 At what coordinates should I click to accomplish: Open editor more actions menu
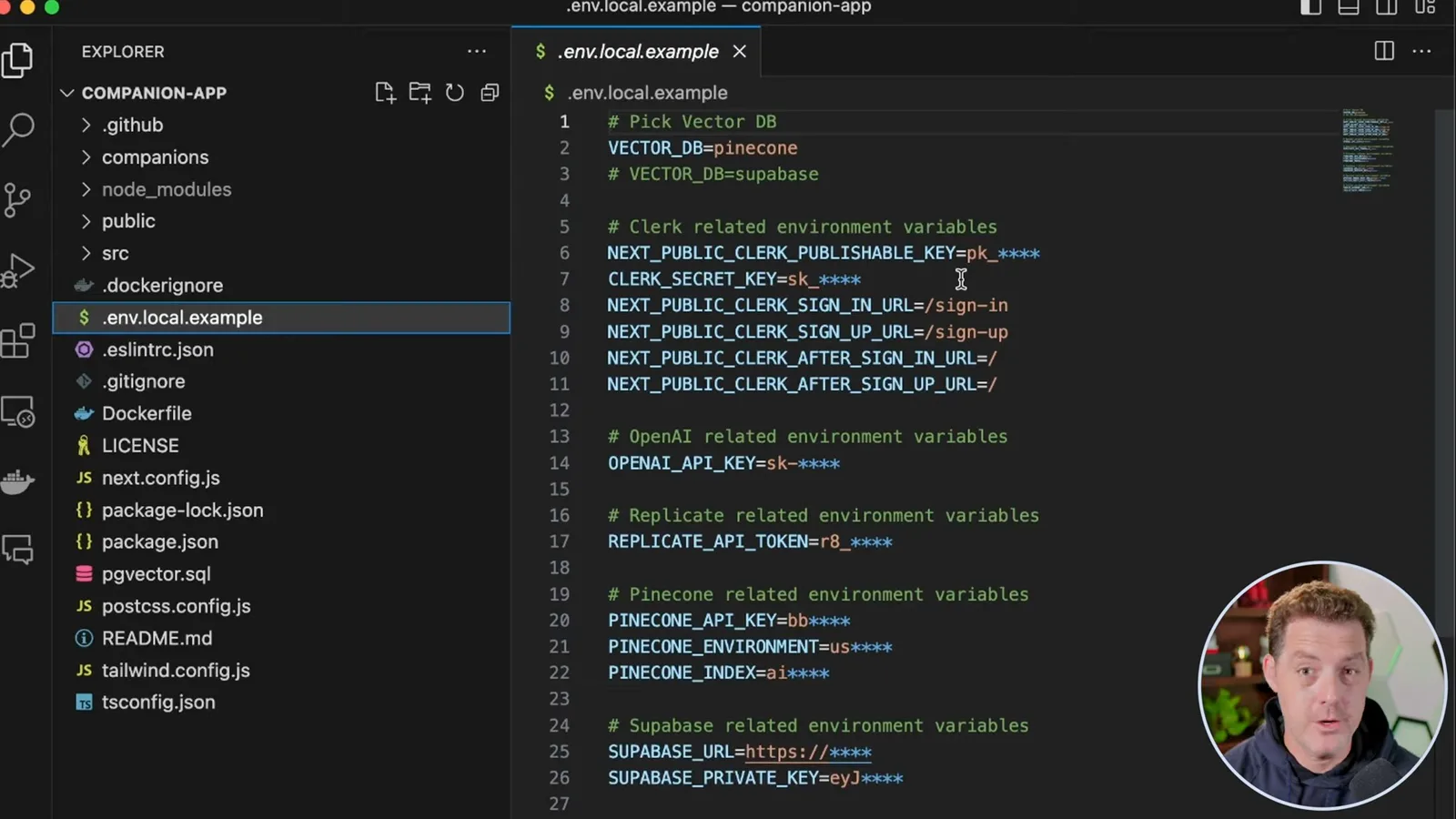1422,51
